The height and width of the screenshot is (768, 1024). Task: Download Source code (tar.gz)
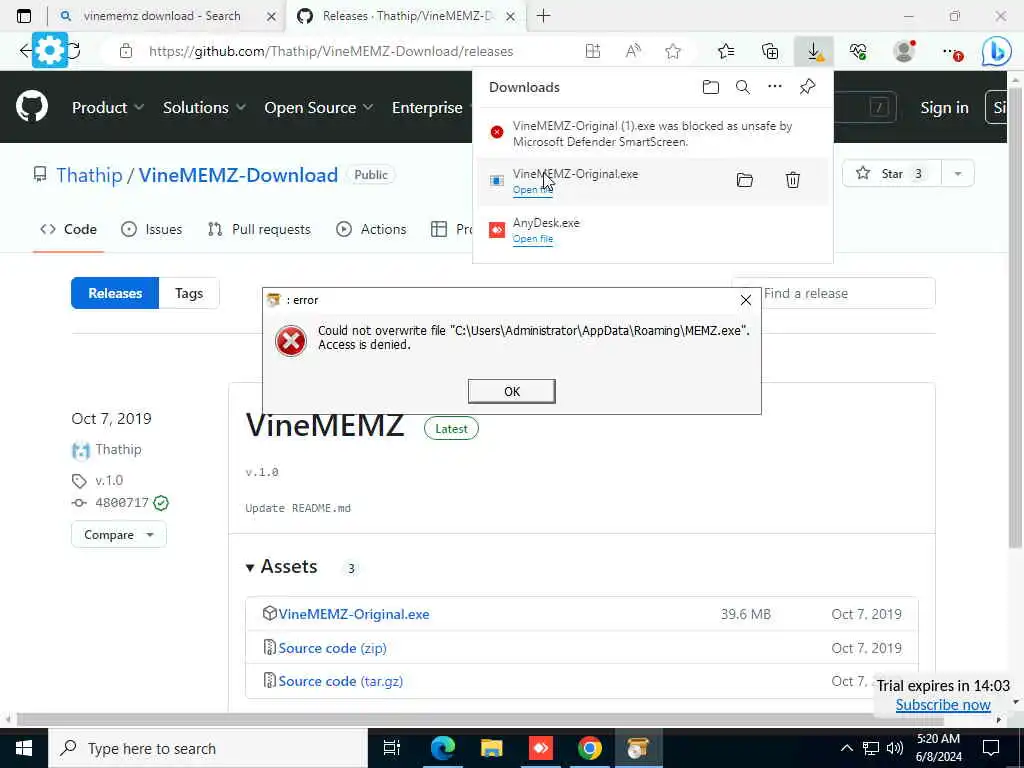340,681
